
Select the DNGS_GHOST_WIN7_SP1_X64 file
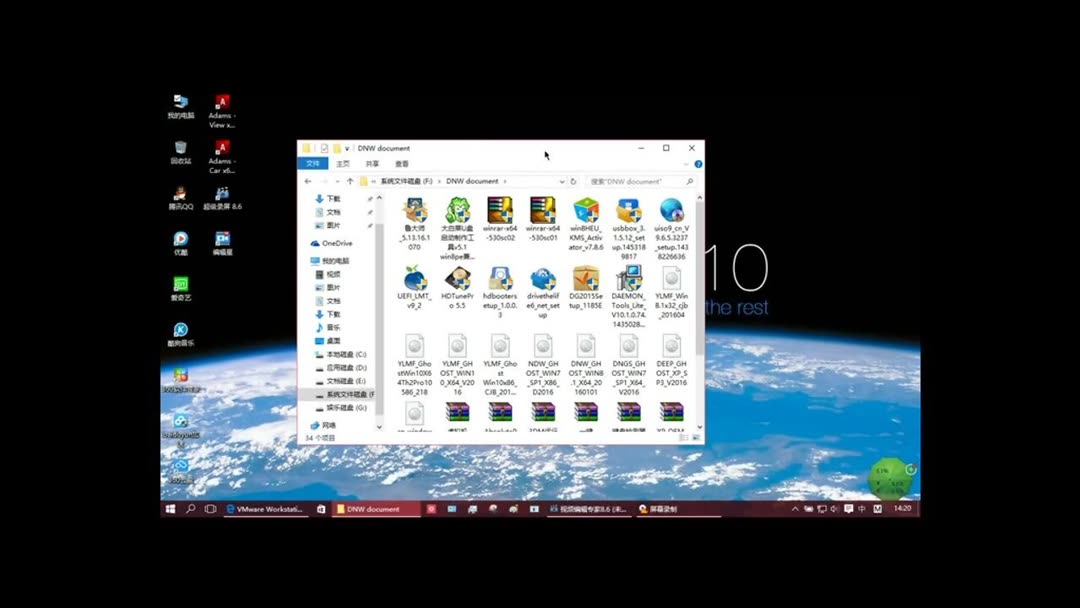[629, 365]
